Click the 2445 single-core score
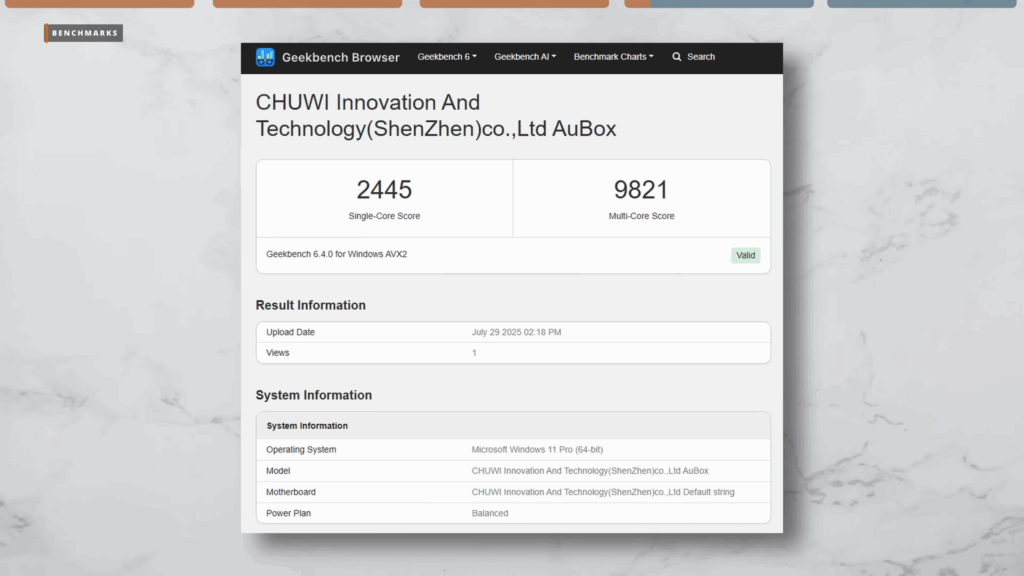 coord(384,190)
